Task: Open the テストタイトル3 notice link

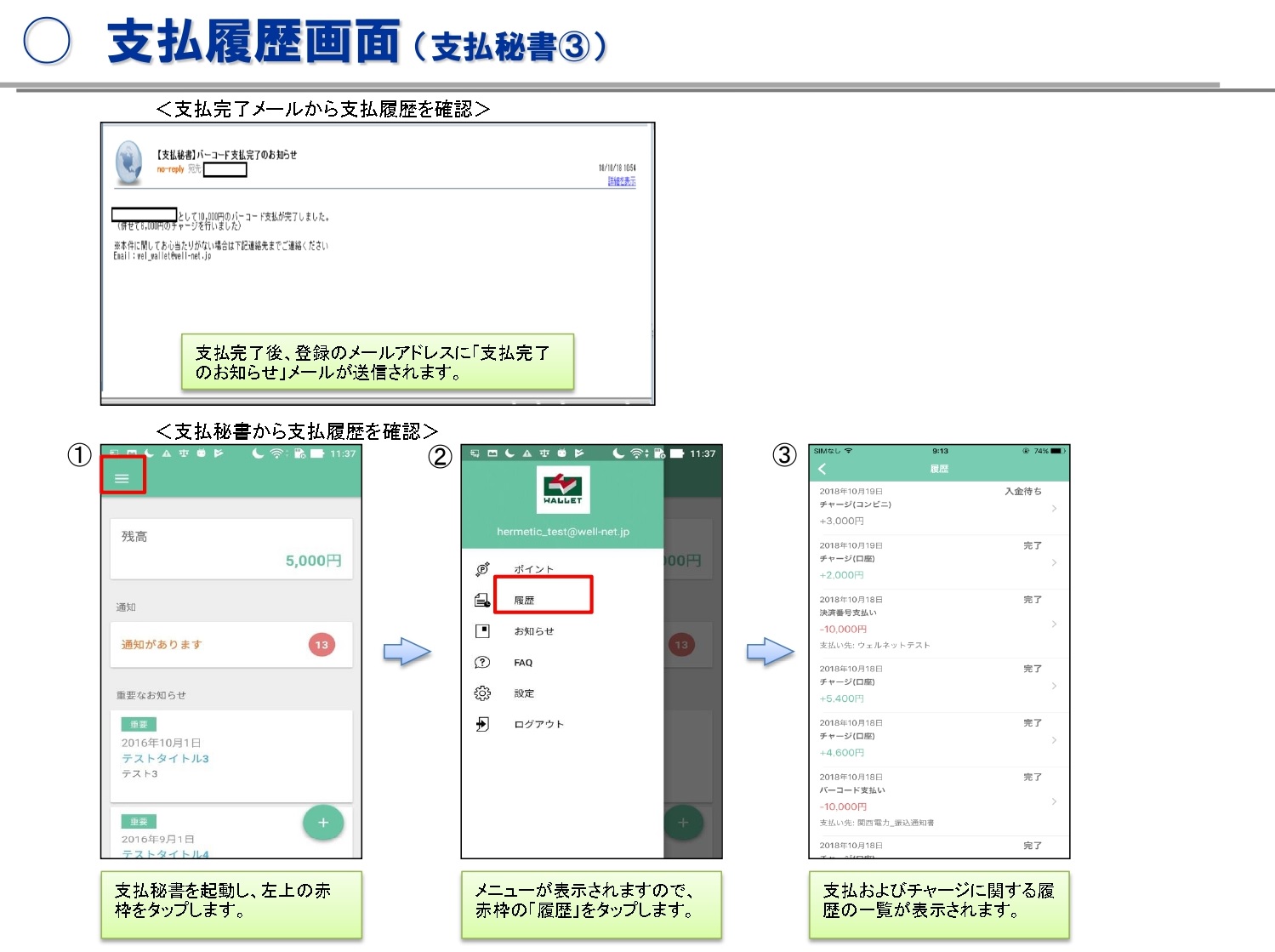Action: point(165,758)
